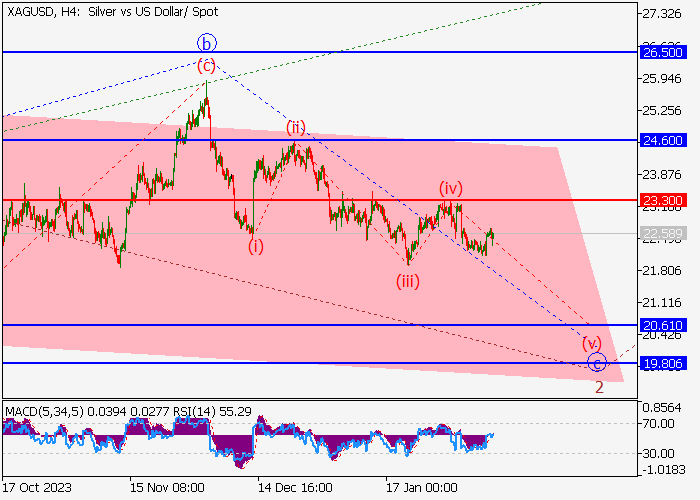Click the circled c wave label
This screenshot has height=500, width=700.
[597, 362]
